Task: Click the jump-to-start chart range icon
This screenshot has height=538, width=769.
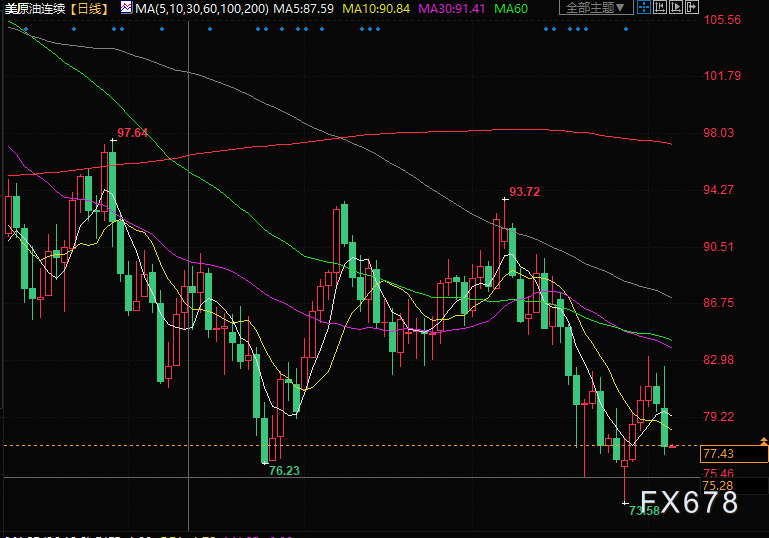Action: coord(660,7)
